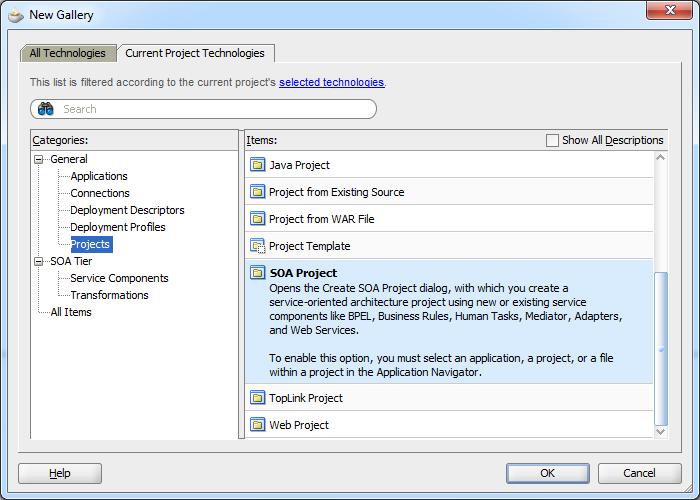Pick the Project Template item
This screenshot has height=500, width=700.
pos(309,246)
